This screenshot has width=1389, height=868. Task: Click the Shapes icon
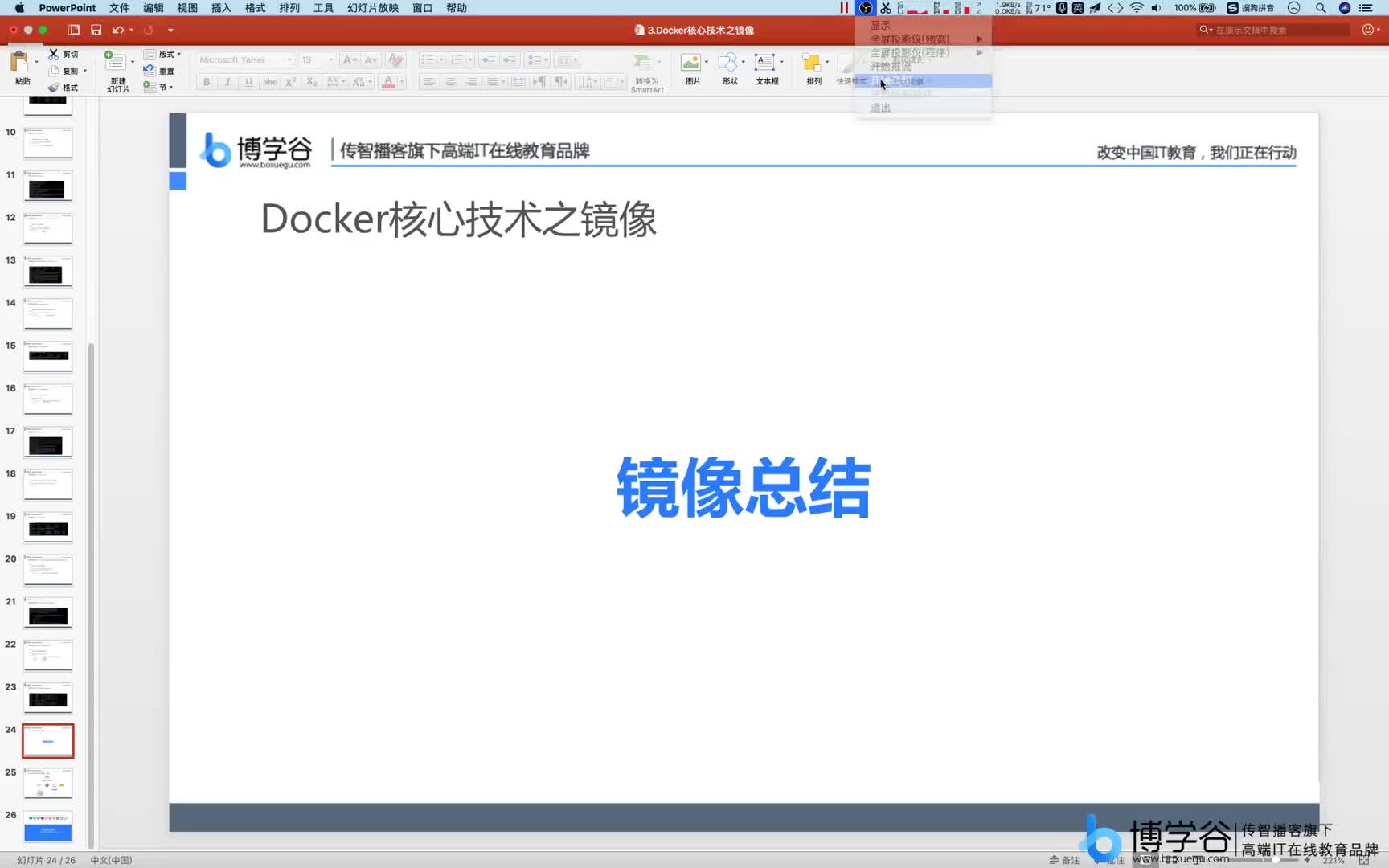[x=727, y=63]
